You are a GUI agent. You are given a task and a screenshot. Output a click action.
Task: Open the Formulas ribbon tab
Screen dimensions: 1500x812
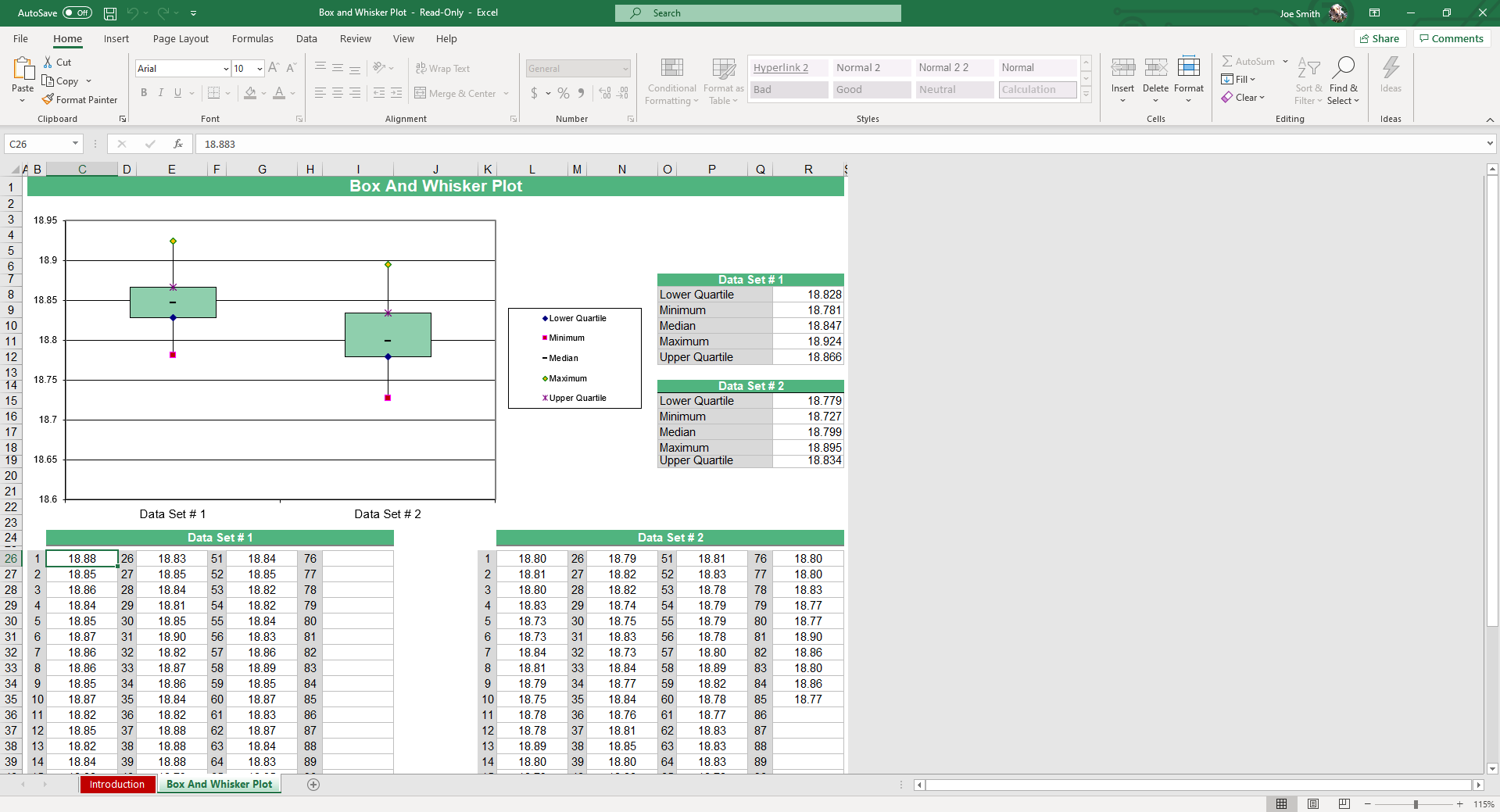[x=252, y=39]
